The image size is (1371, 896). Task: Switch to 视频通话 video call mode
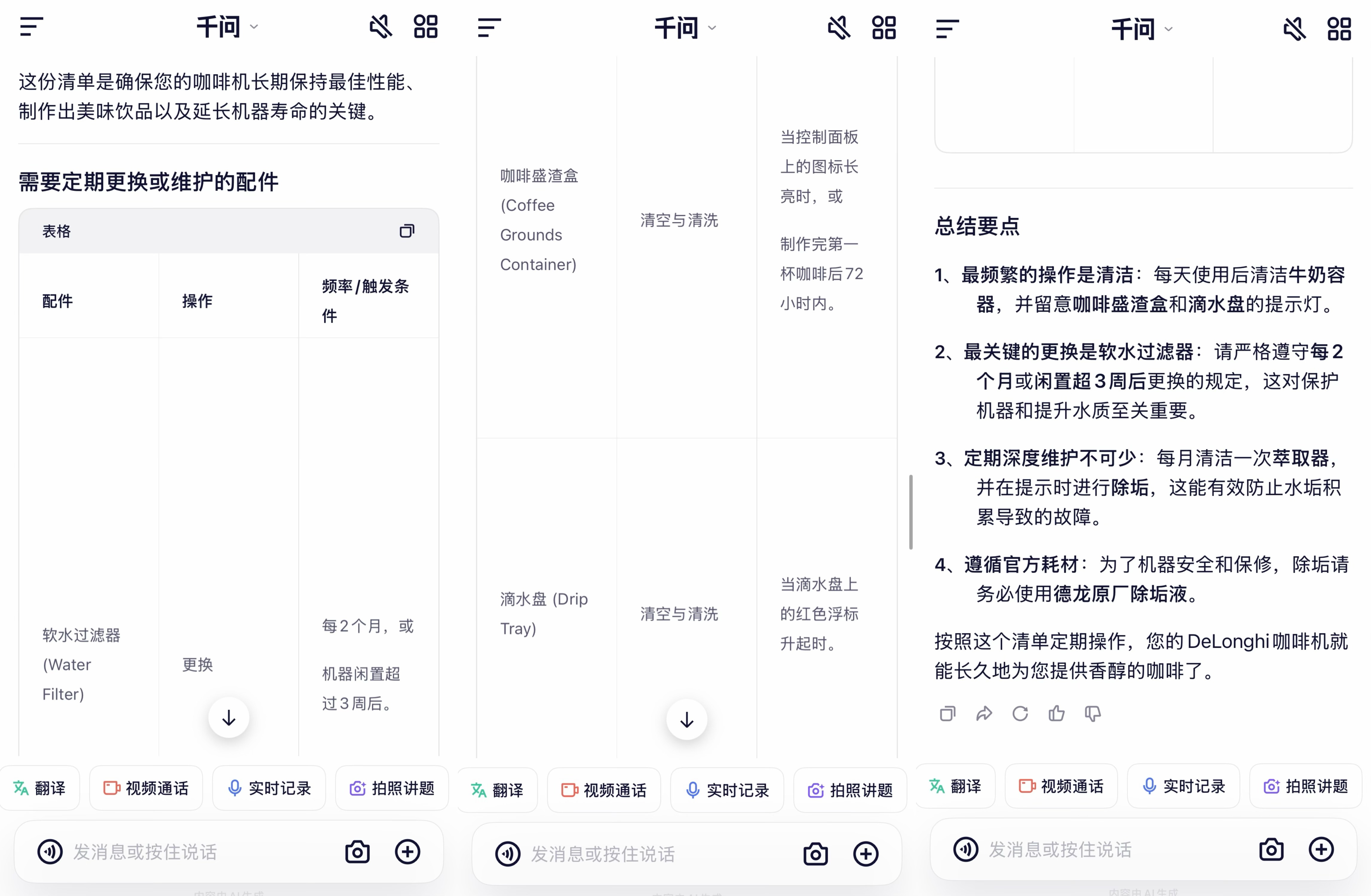pyautogui.click(x=146, y=788)
